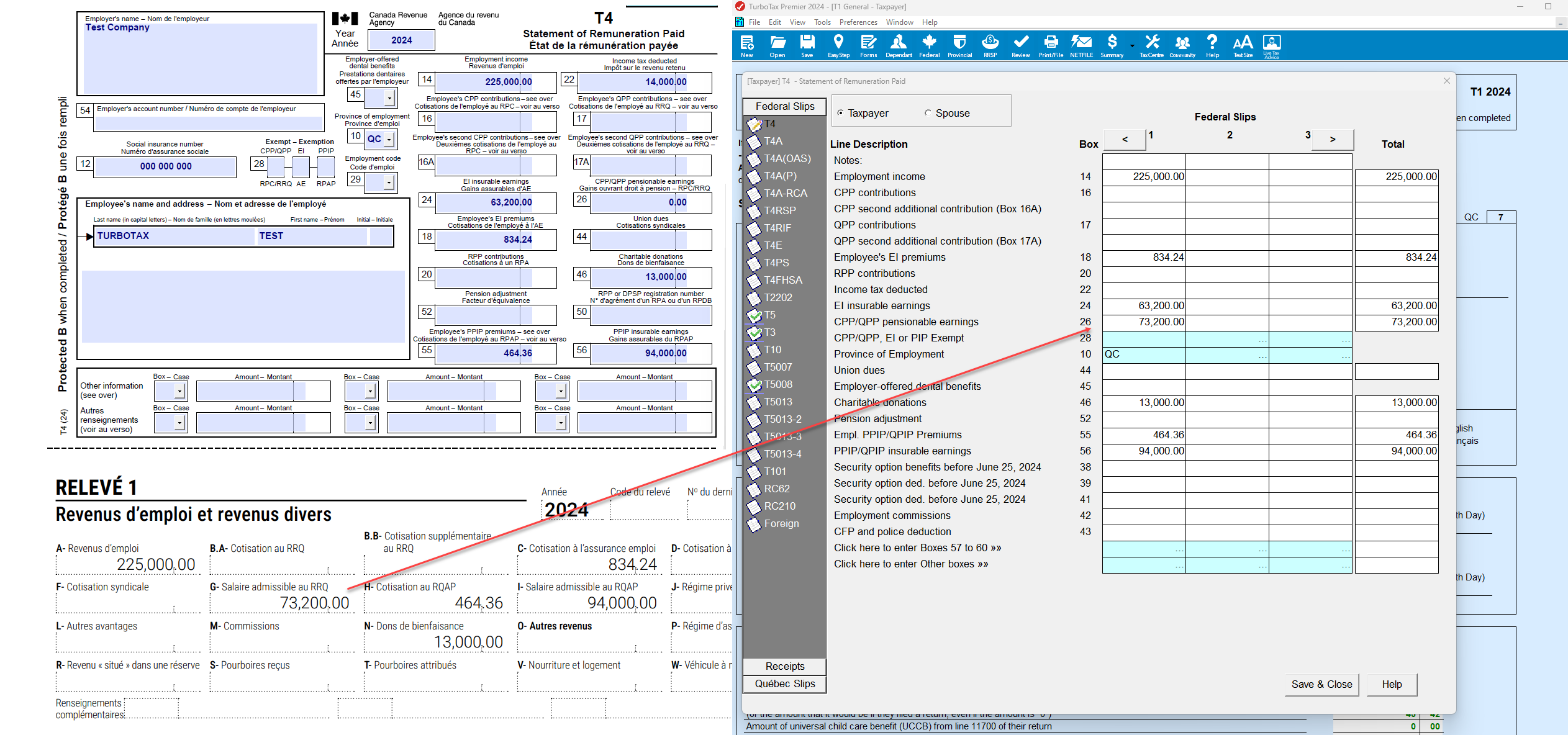Show the Summary dollar icon
1568x735 pixels.
(x=1112, y=46)
